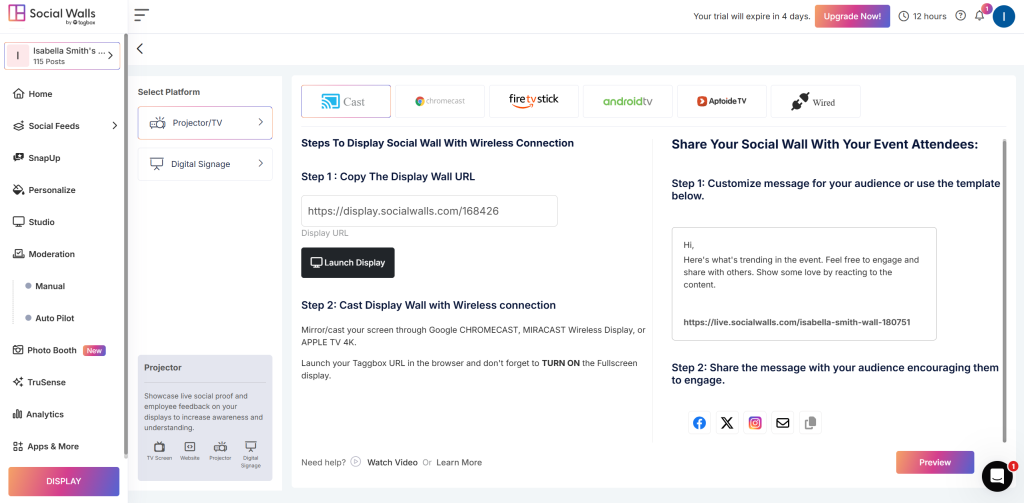The width and height of the screenshot is (1024, 503).
Task: Open the chat support bubble
Action: point(997,476)
